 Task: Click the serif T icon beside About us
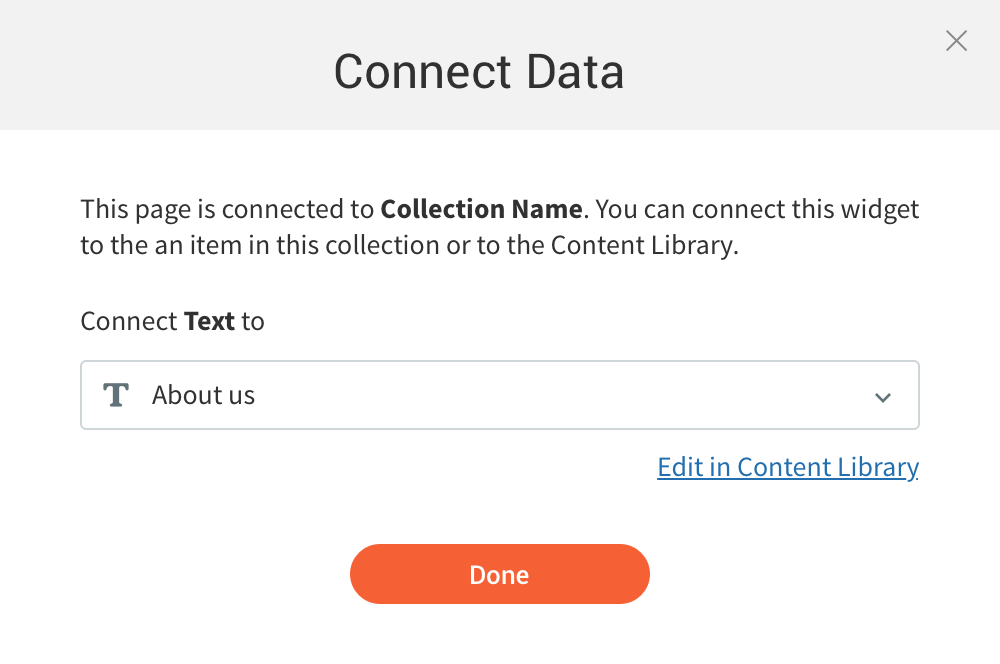click(117, 395)
